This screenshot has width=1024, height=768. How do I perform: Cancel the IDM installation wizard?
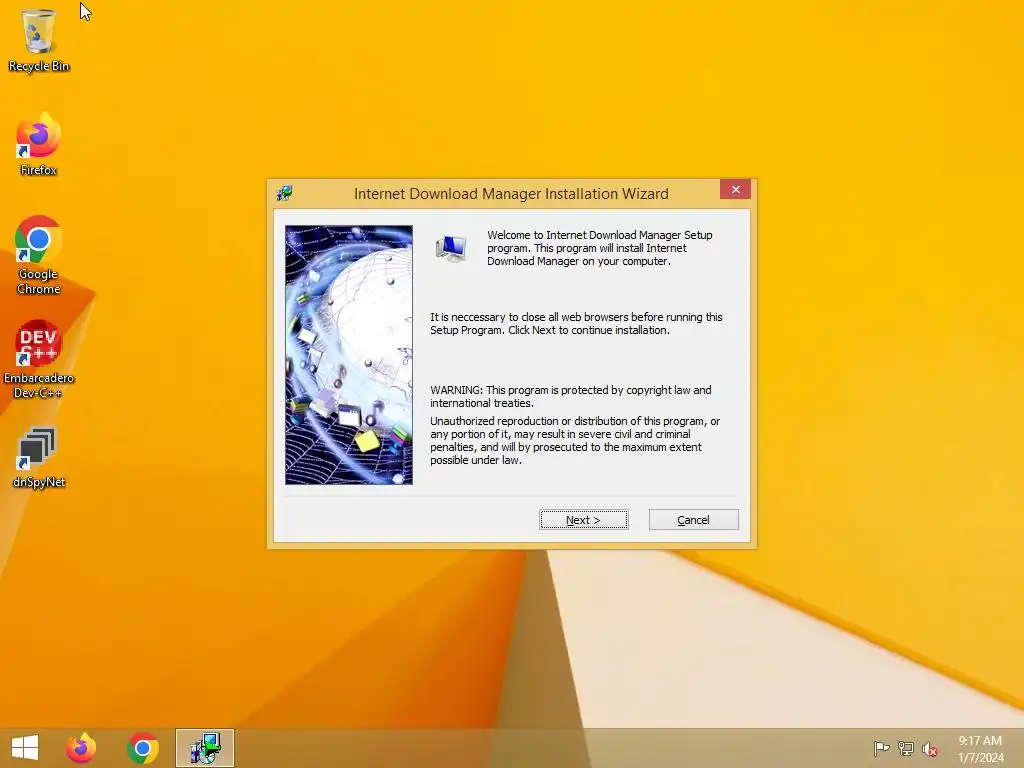click(x=694, y=520)
